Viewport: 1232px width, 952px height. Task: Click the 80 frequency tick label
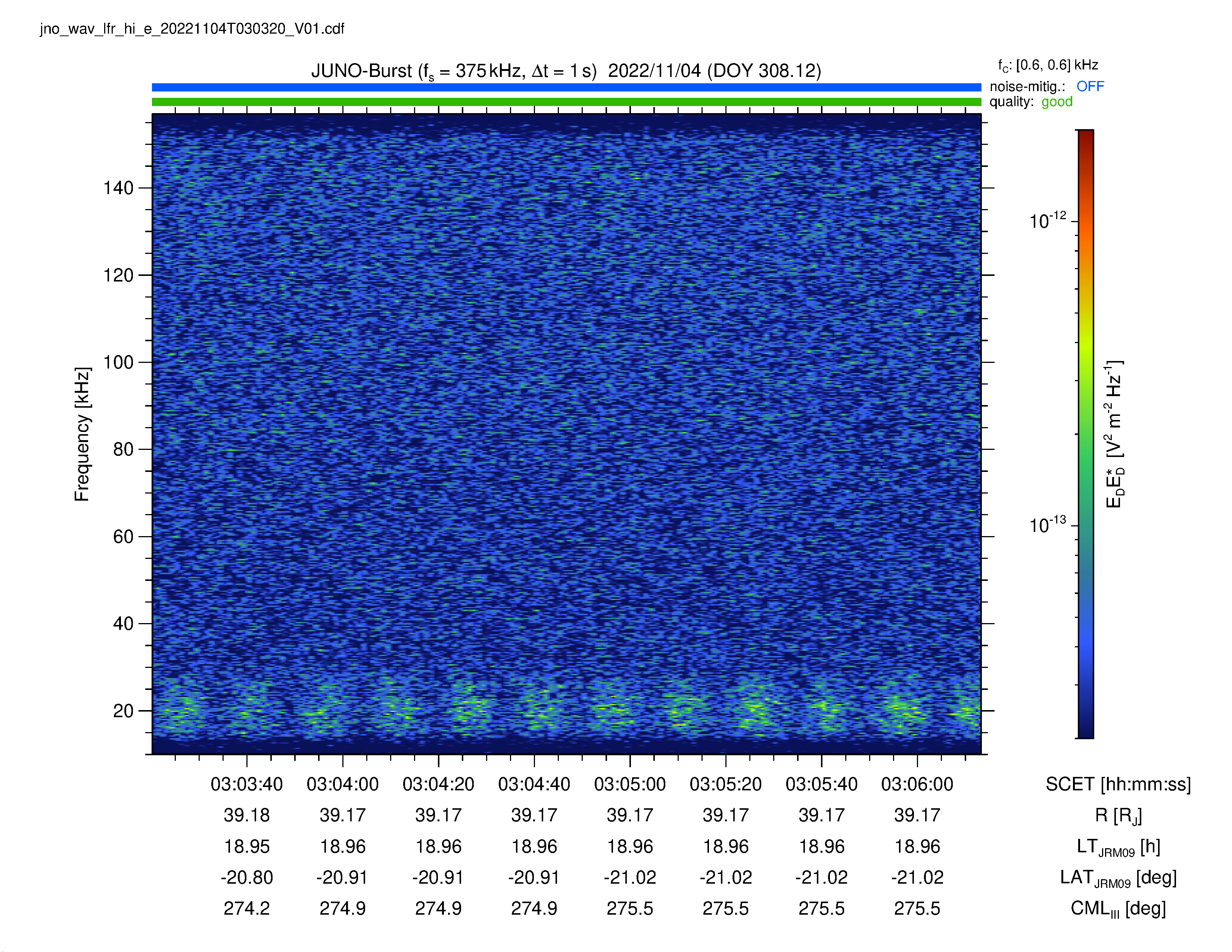click(x=123, y=449)
